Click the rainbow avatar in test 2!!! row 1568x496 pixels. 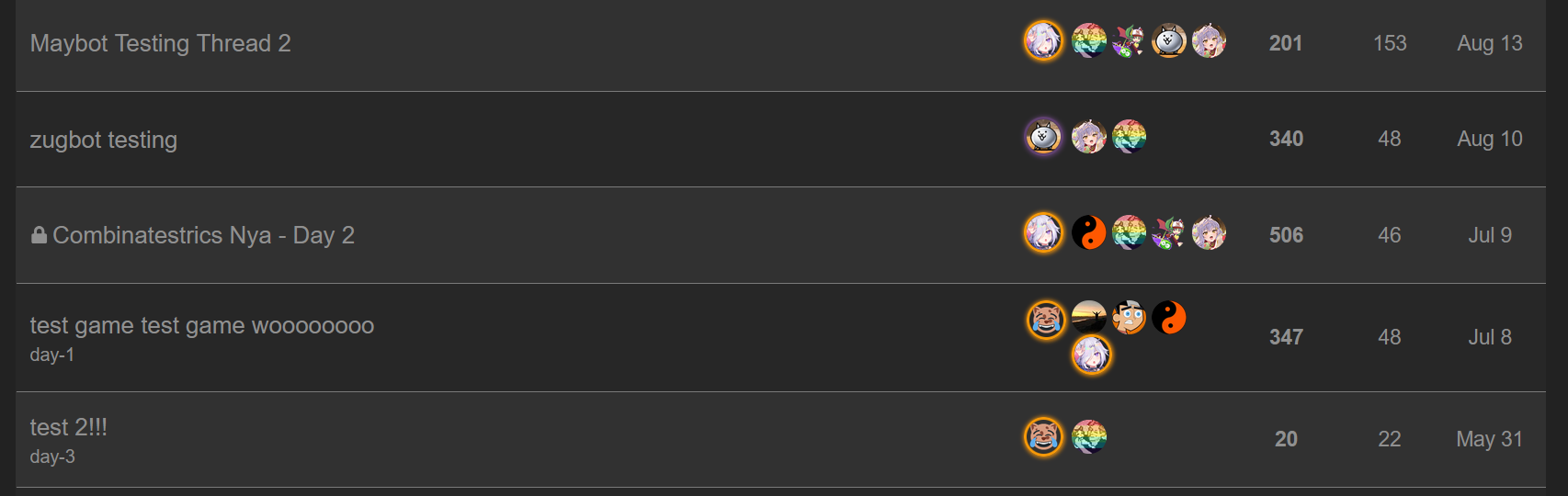point(1089,436)
